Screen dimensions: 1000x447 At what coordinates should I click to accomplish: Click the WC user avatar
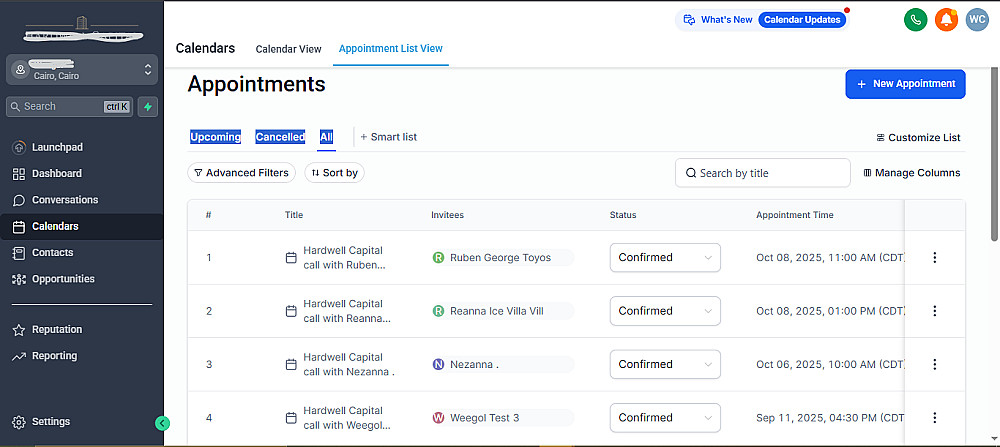tap(977, 19)
